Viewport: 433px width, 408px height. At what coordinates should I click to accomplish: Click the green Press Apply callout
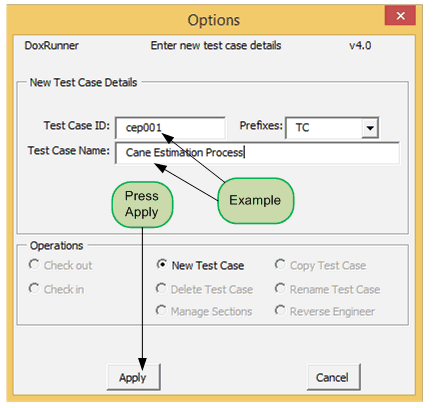click(x=142, y=204)
